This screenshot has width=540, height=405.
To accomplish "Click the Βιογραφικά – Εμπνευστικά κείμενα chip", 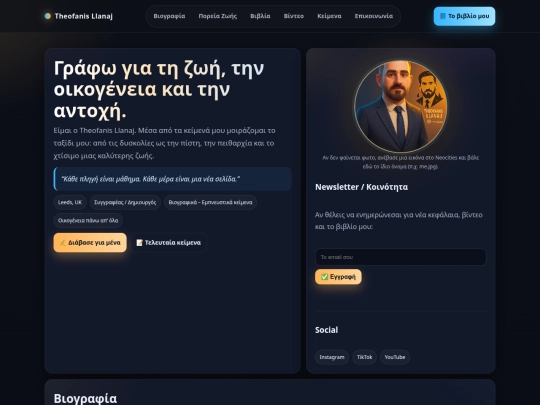I will [210, 202].
